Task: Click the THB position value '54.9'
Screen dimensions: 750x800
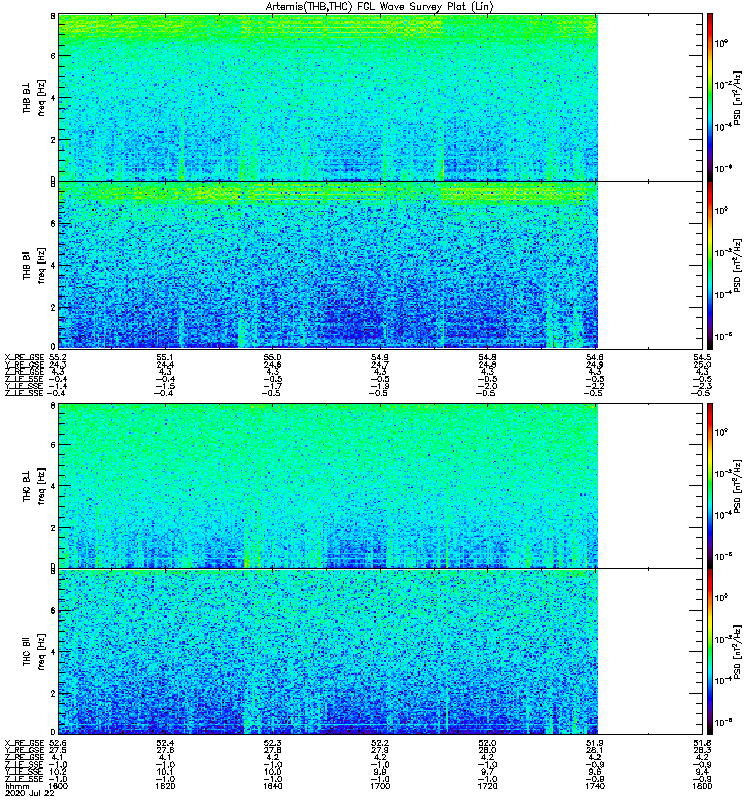Action: [x=380, y=357]
